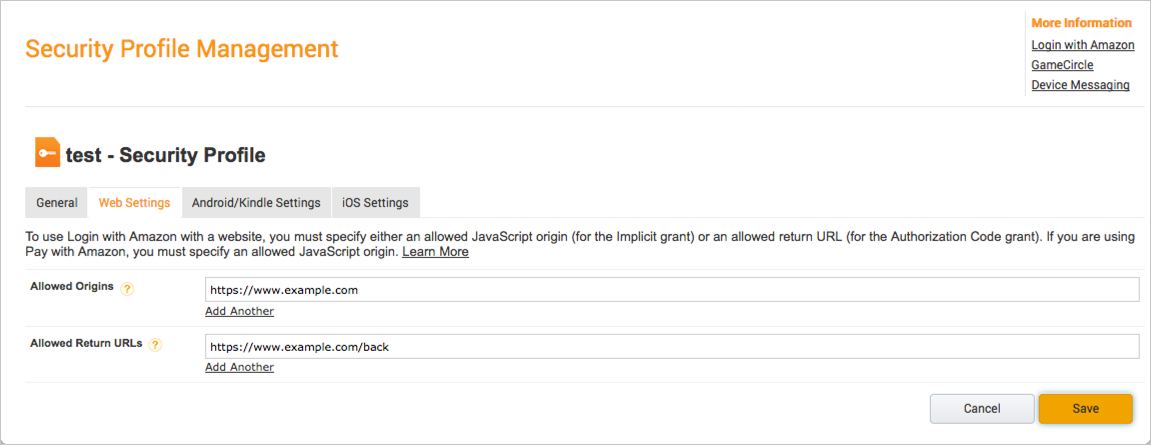
Task: Open the Android/Kindle Settings tab
Action: coord(256,203)
